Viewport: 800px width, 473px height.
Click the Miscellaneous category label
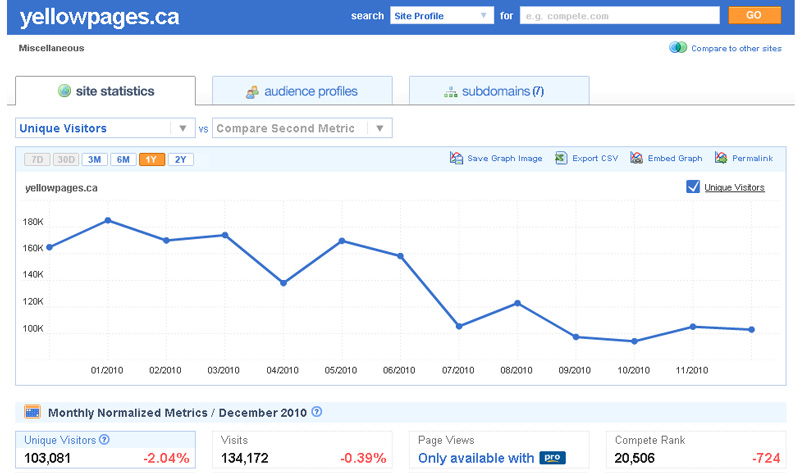[x=52, y=48]
